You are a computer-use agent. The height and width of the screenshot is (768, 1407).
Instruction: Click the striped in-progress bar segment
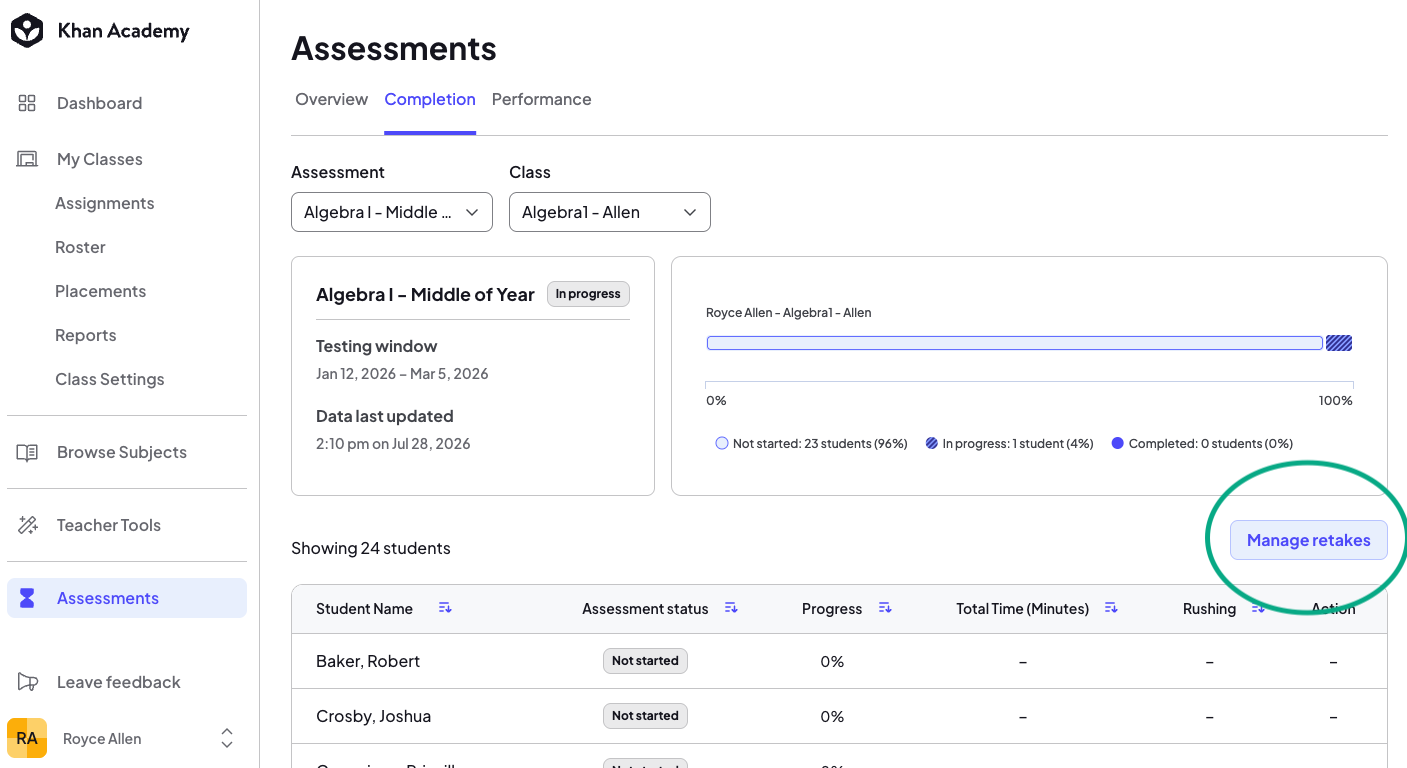pos(1339,343)
